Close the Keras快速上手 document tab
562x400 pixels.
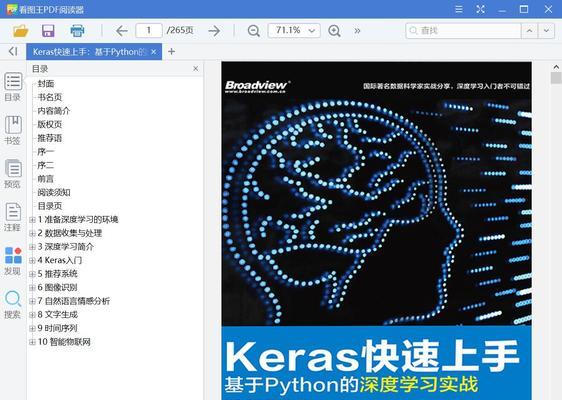(x=154, y=52)
